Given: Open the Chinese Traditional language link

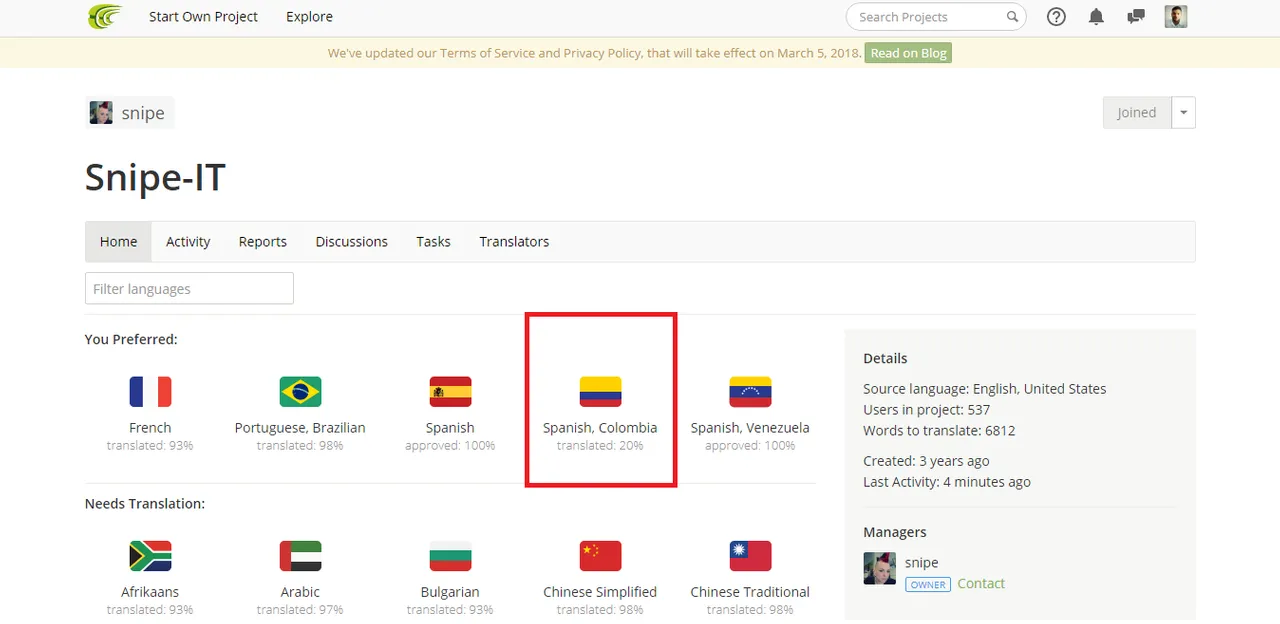Looking at the screenshot, I should 750,592.
